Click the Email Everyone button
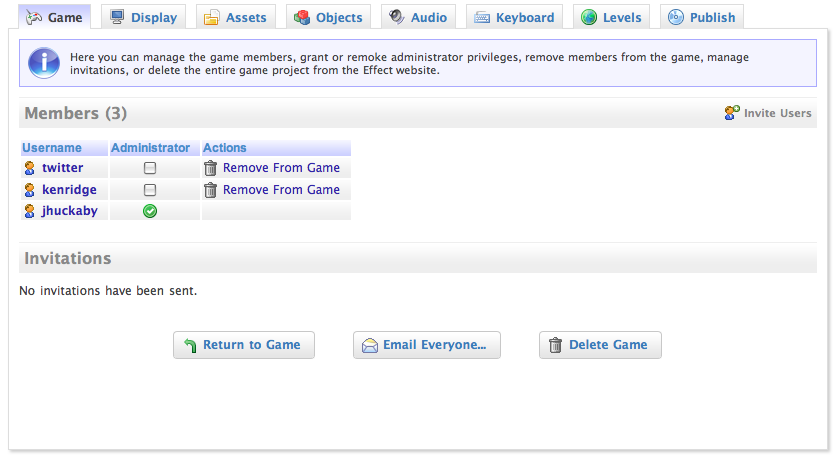This screenshot has height=458, width=837. [426, 345]
